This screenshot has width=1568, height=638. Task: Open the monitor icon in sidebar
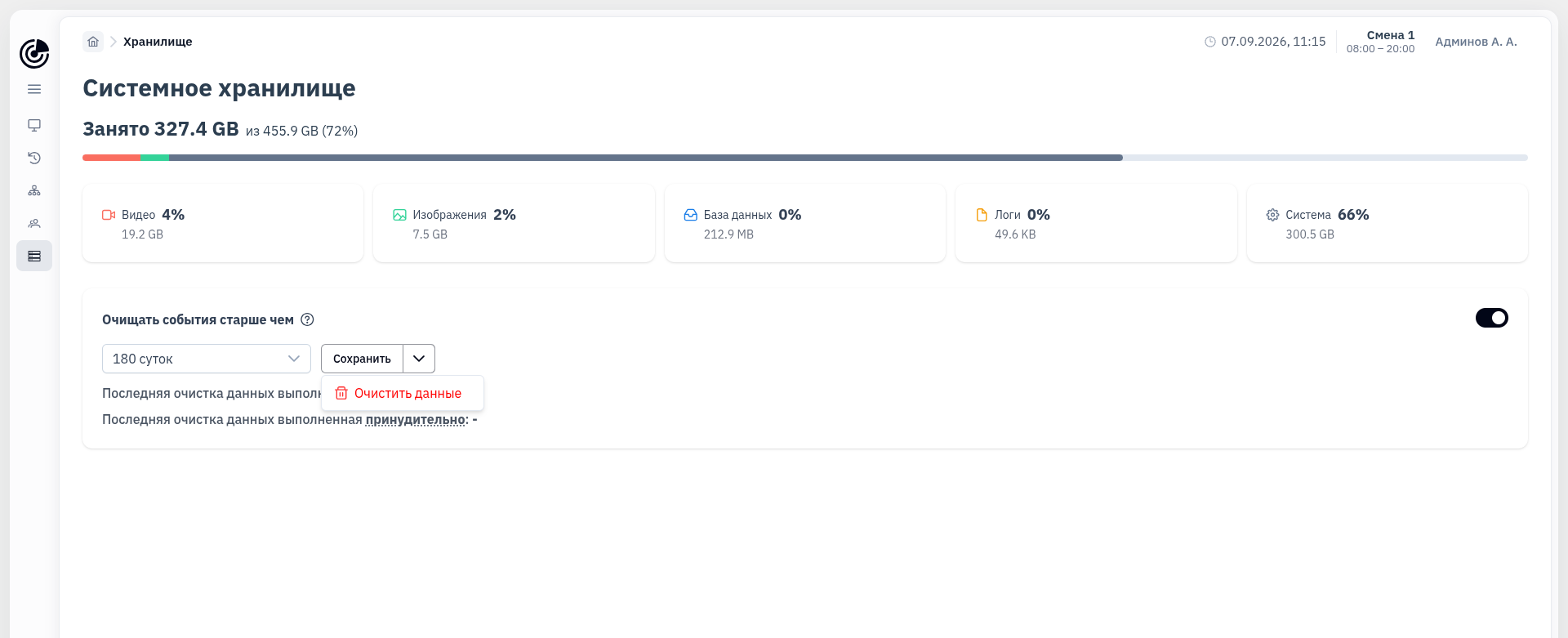pyautogui.click(x=34, y=125)
